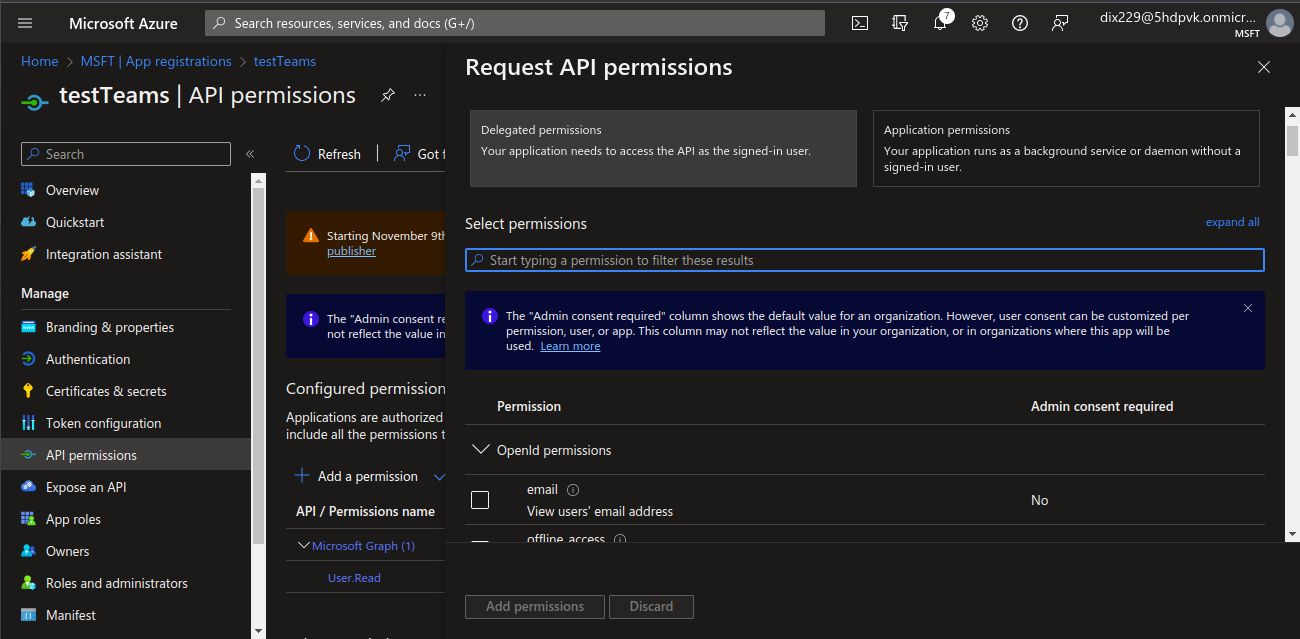The width and height of the screenshot is (1300, 639).
Task: Click the Overview icon in the sidebar
Action: 28,190
